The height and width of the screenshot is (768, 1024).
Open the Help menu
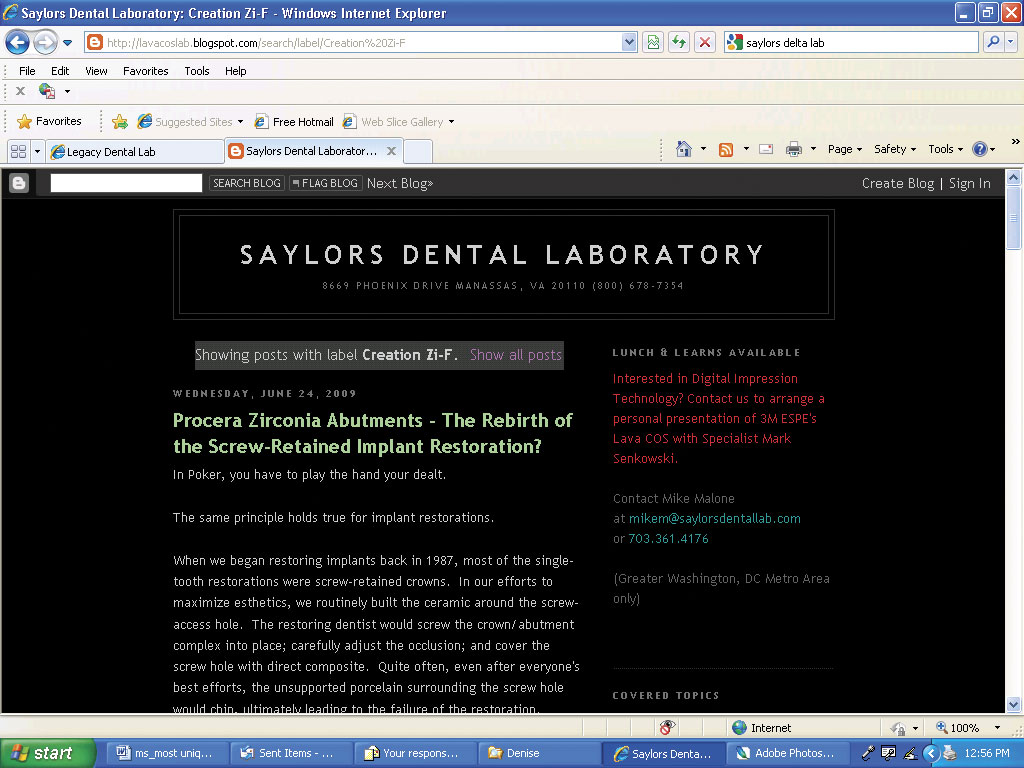point(236,71)
